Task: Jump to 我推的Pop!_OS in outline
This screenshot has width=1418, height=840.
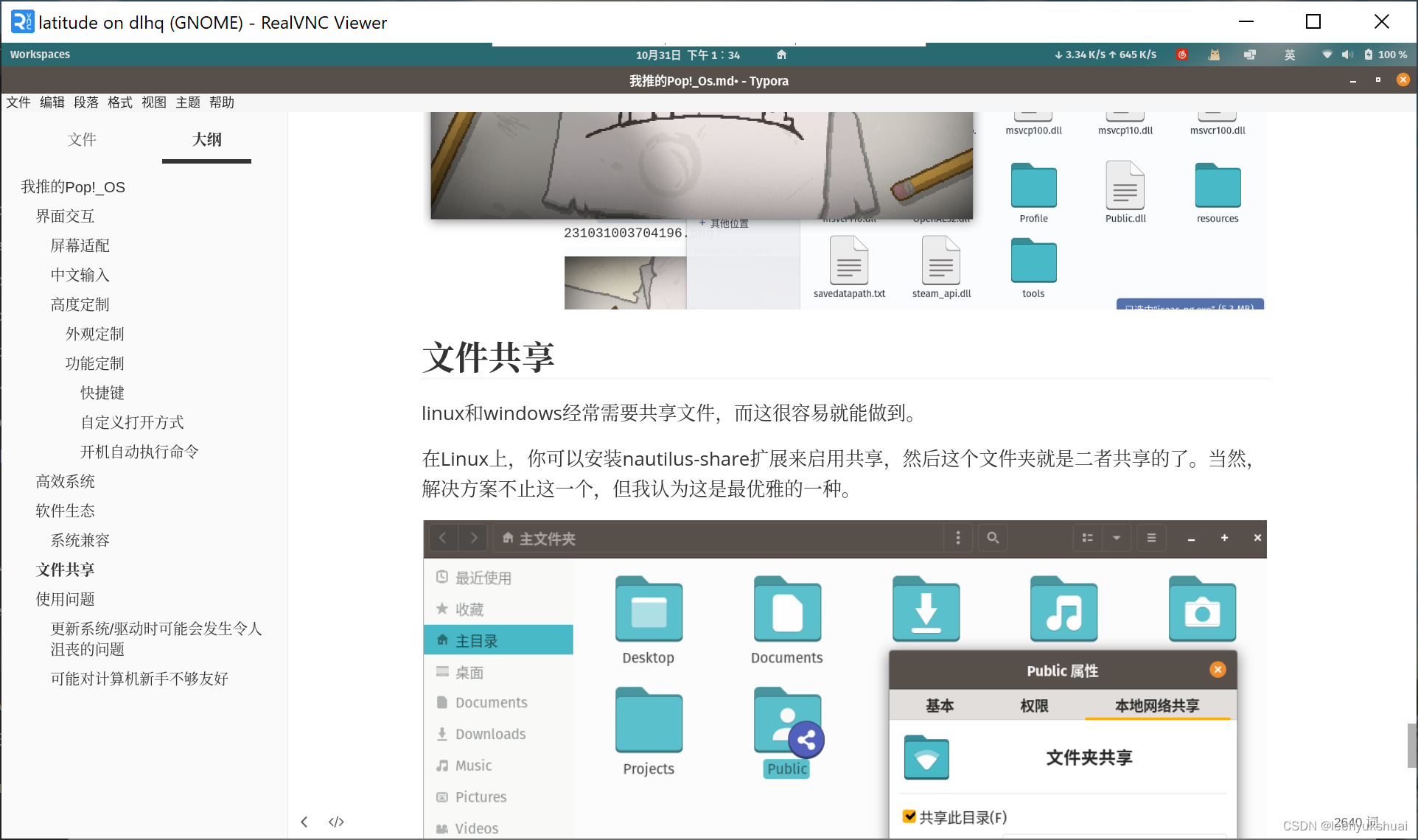Action: (x=73, y=187)
